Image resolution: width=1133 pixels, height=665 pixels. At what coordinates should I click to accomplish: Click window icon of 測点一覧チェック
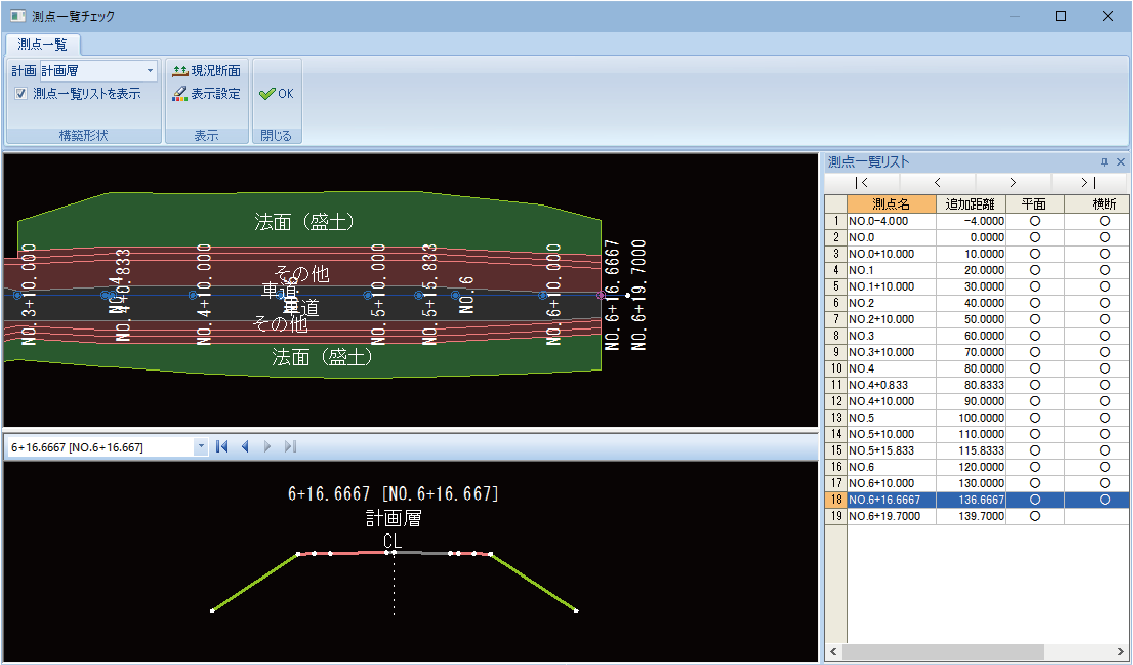pos(18,16)
